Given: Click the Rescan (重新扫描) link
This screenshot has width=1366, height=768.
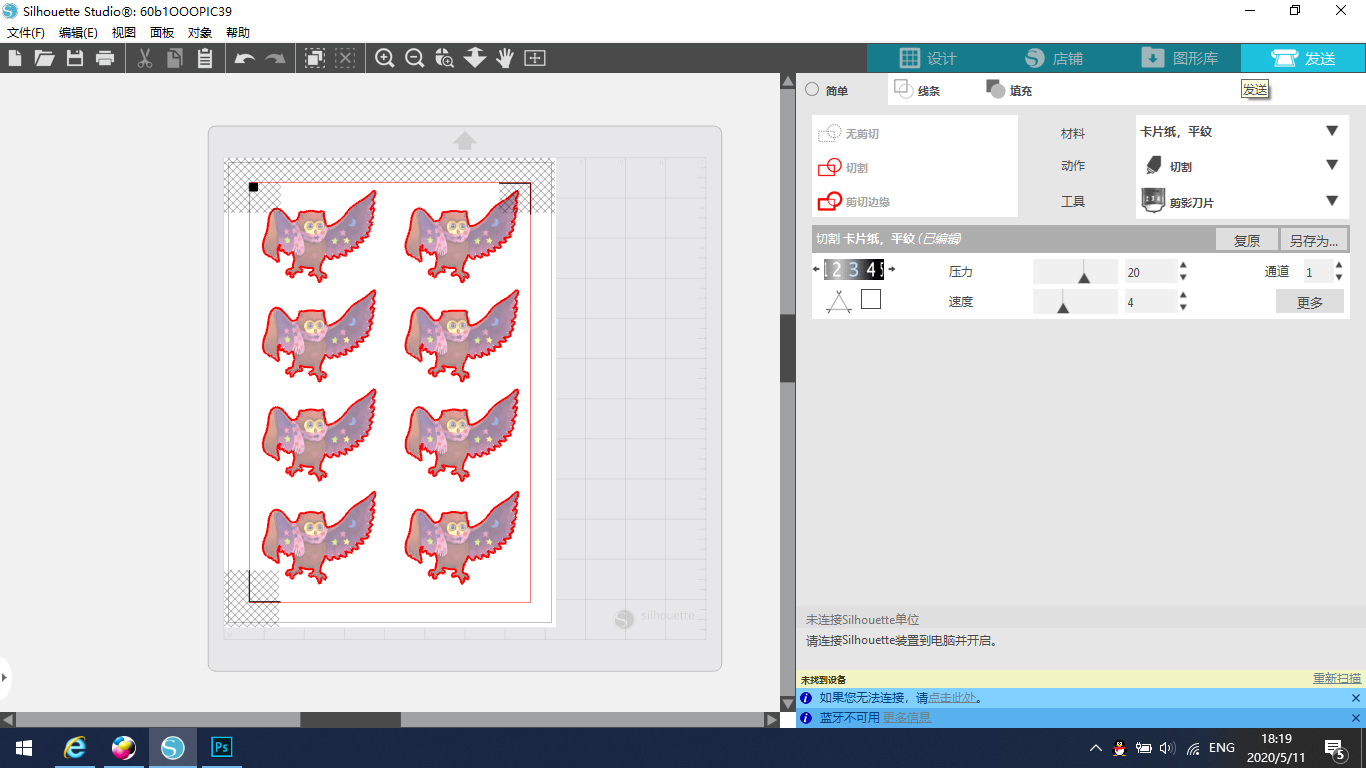Looking at the screenshot, I should coord(1337,679).
